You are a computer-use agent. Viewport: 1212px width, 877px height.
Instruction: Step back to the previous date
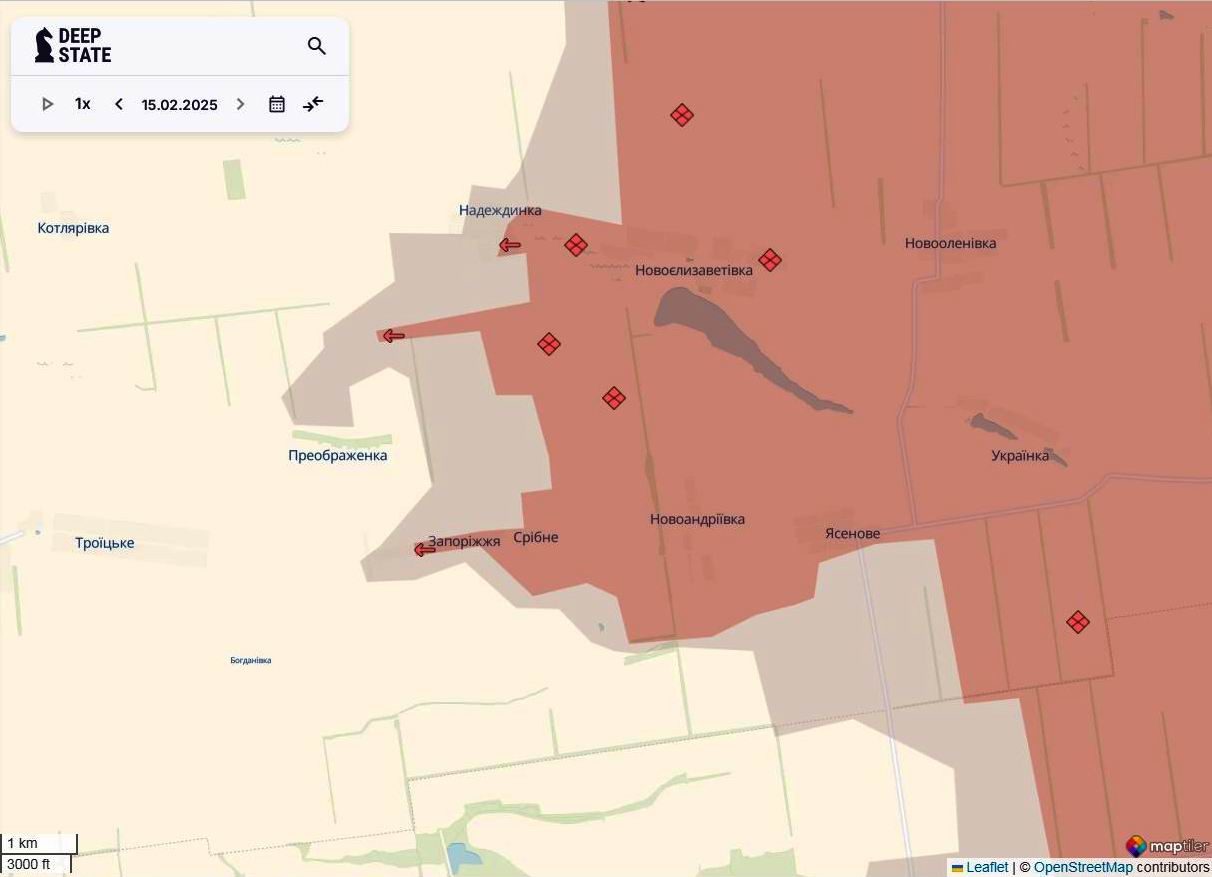pos(118,103)
